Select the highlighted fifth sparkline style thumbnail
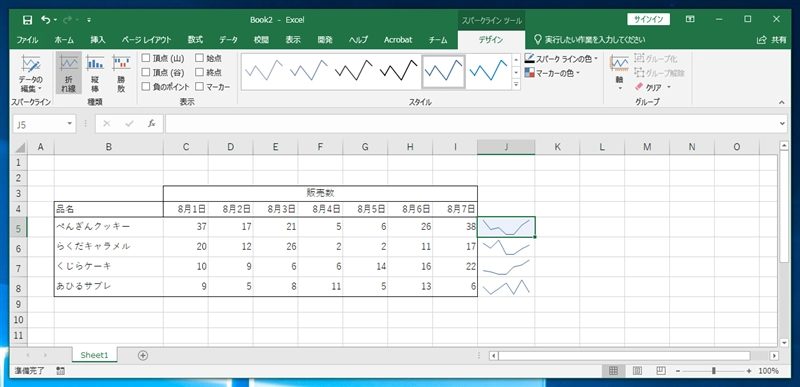This screenshot has height=387, width=800. point(443,72)
